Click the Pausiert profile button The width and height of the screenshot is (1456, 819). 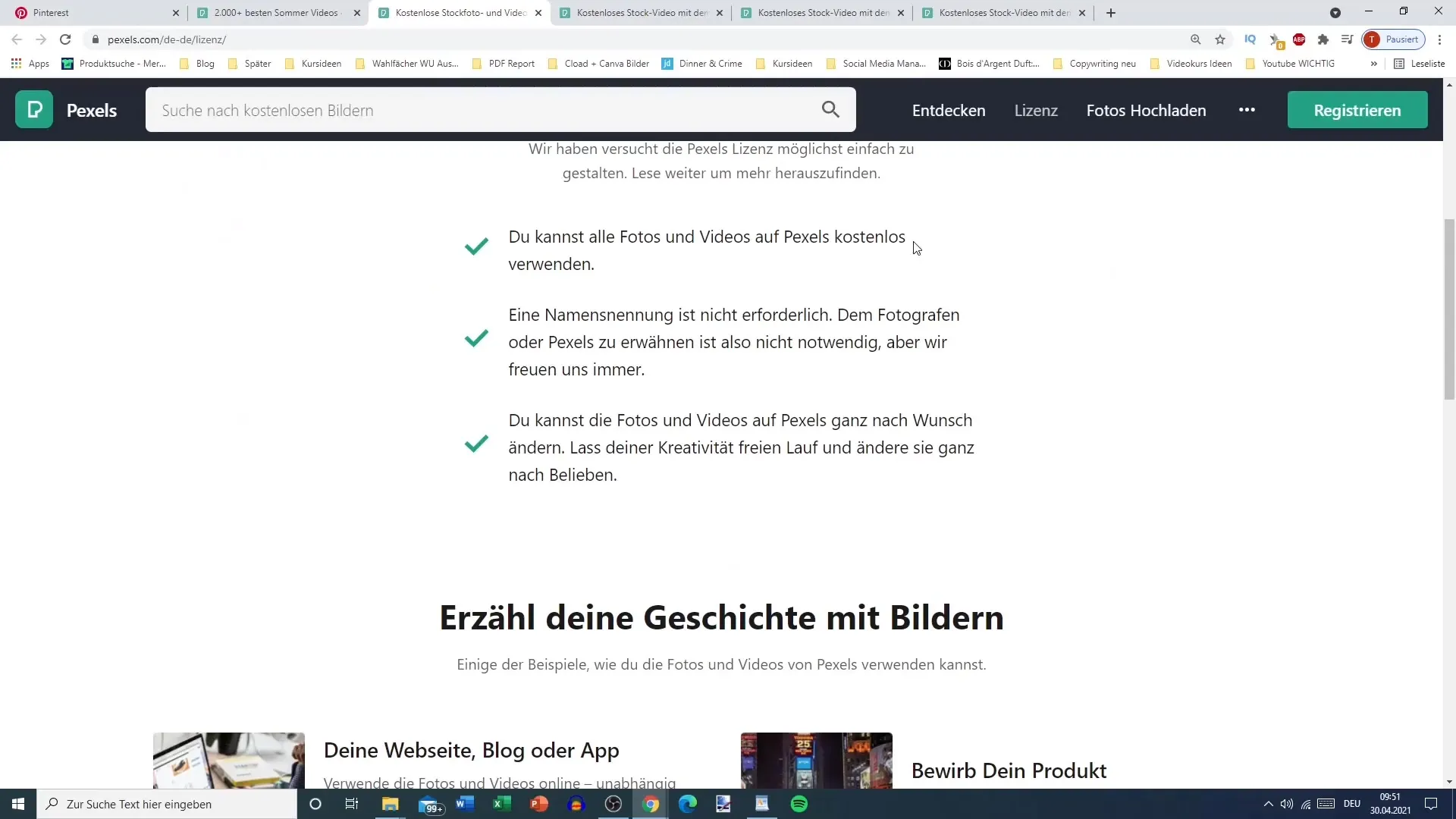(1394, 39)
